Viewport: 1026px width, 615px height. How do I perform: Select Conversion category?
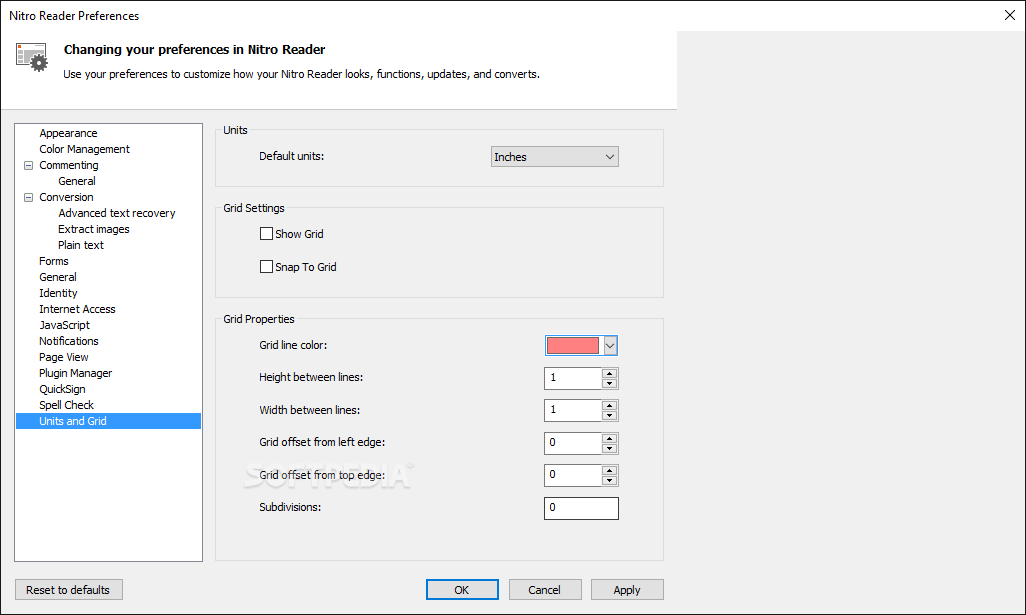[66, 197]
